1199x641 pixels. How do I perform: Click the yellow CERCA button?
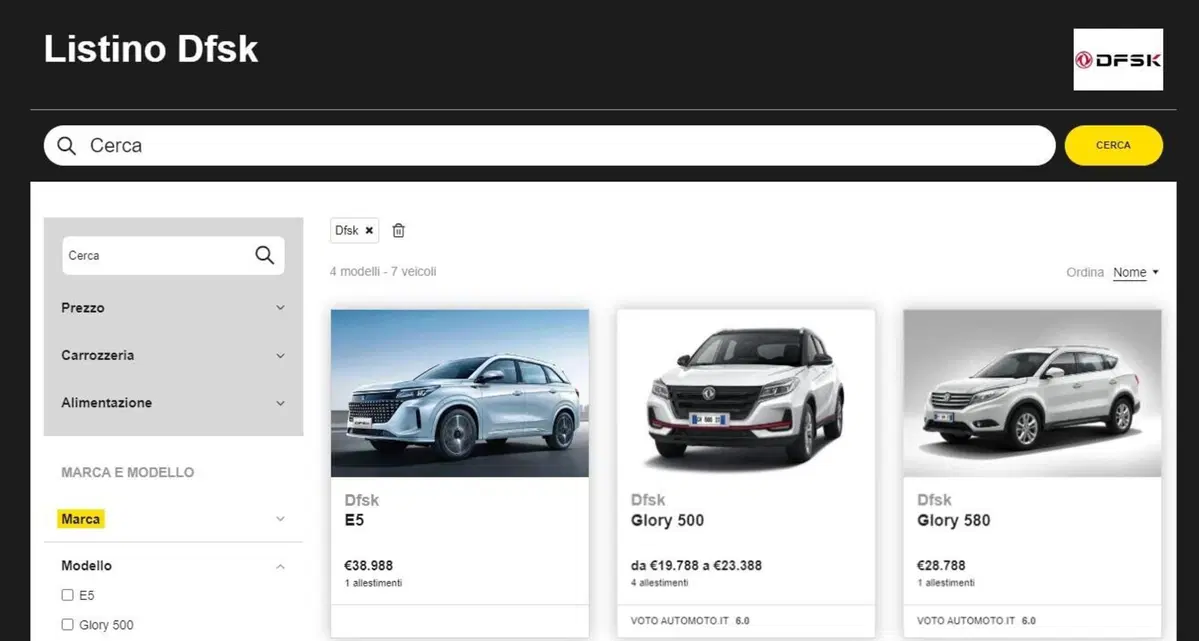pos(1113,145)
